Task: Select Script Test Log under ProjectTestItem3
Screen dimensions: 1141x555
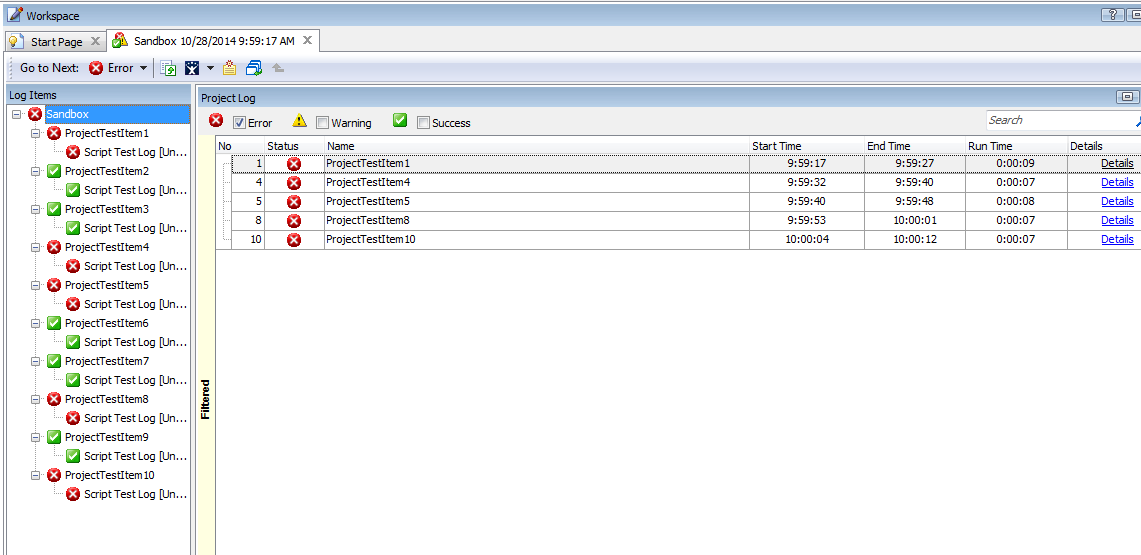Action: (135, 228)
